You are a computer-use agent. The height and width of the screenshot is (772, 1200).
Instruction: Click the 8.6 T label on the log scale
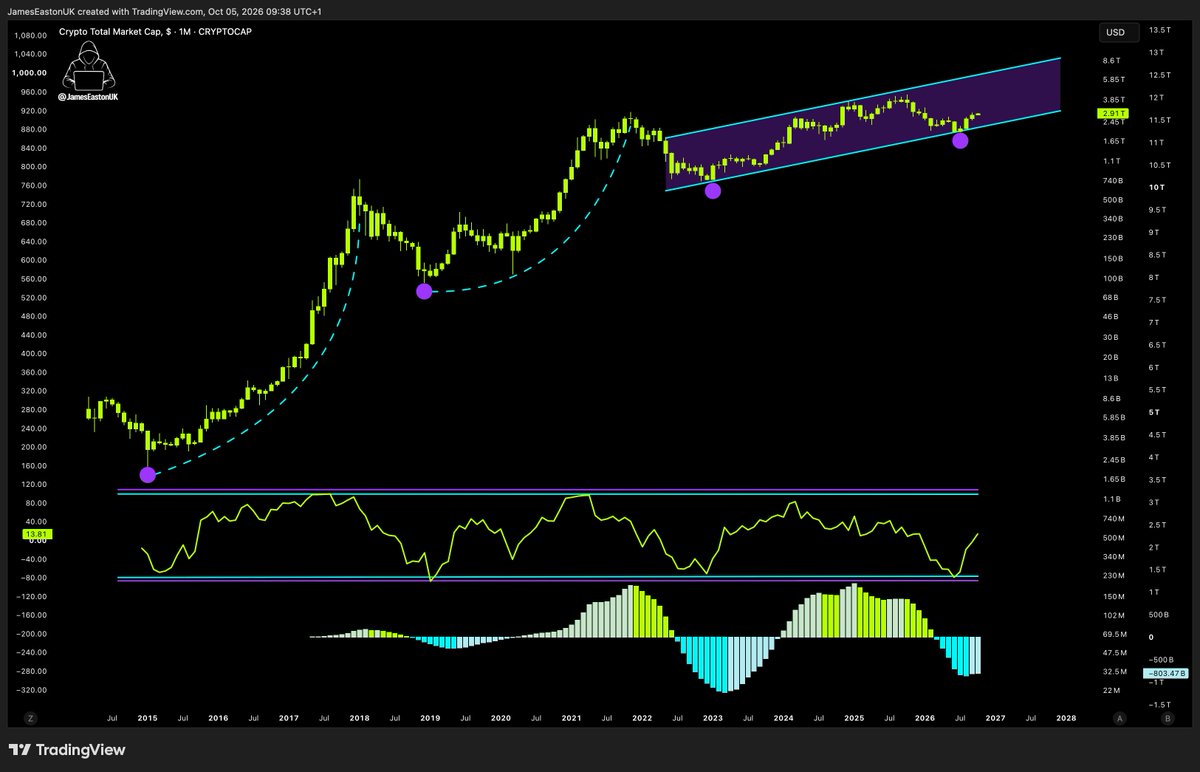pos(1112,62)
